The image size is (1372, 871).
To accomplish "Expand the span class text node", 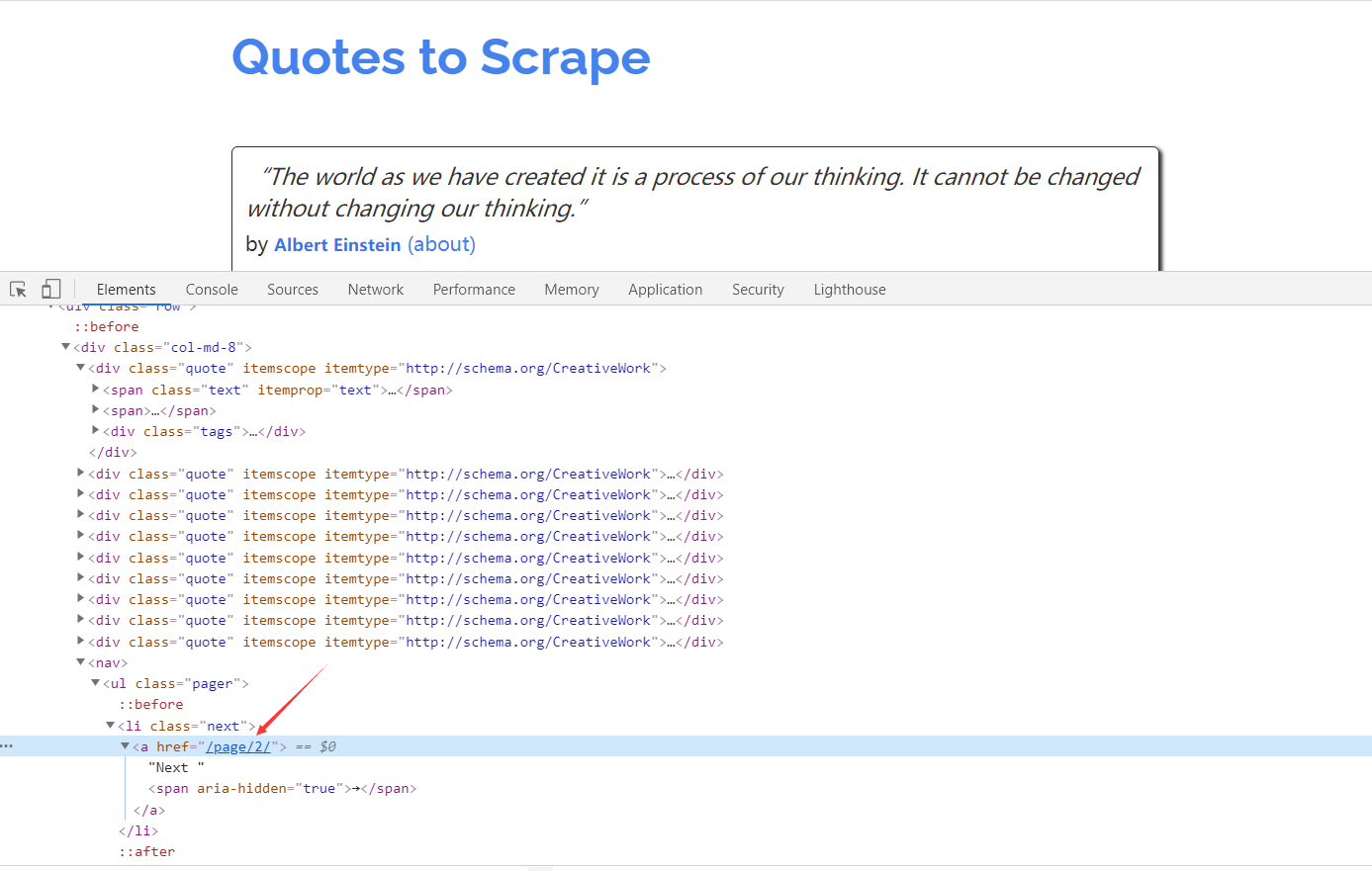I will pyautogui.click(x=96, y=390).
